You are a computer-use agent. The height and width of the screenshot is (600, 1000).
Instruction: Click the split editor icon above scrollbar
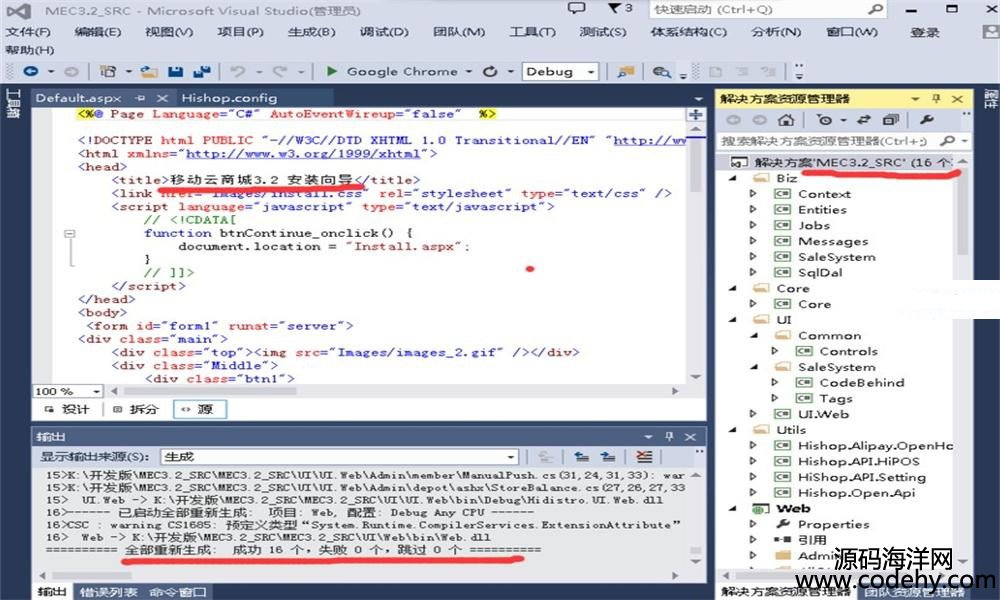pos(696,115)
